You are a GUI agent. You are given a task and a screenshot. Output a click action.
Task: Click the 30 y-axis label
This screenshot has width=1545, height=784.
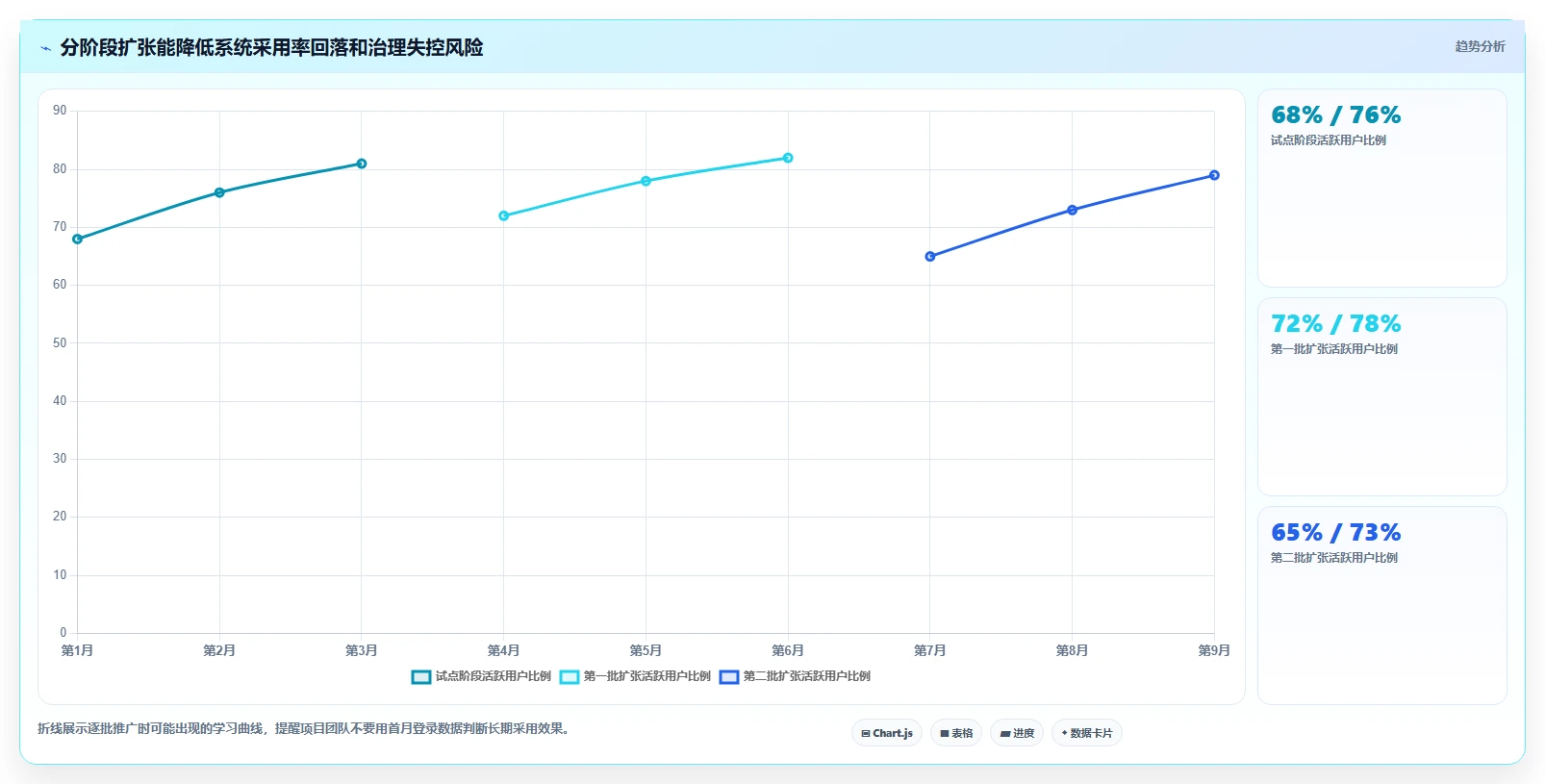point(60,459)
